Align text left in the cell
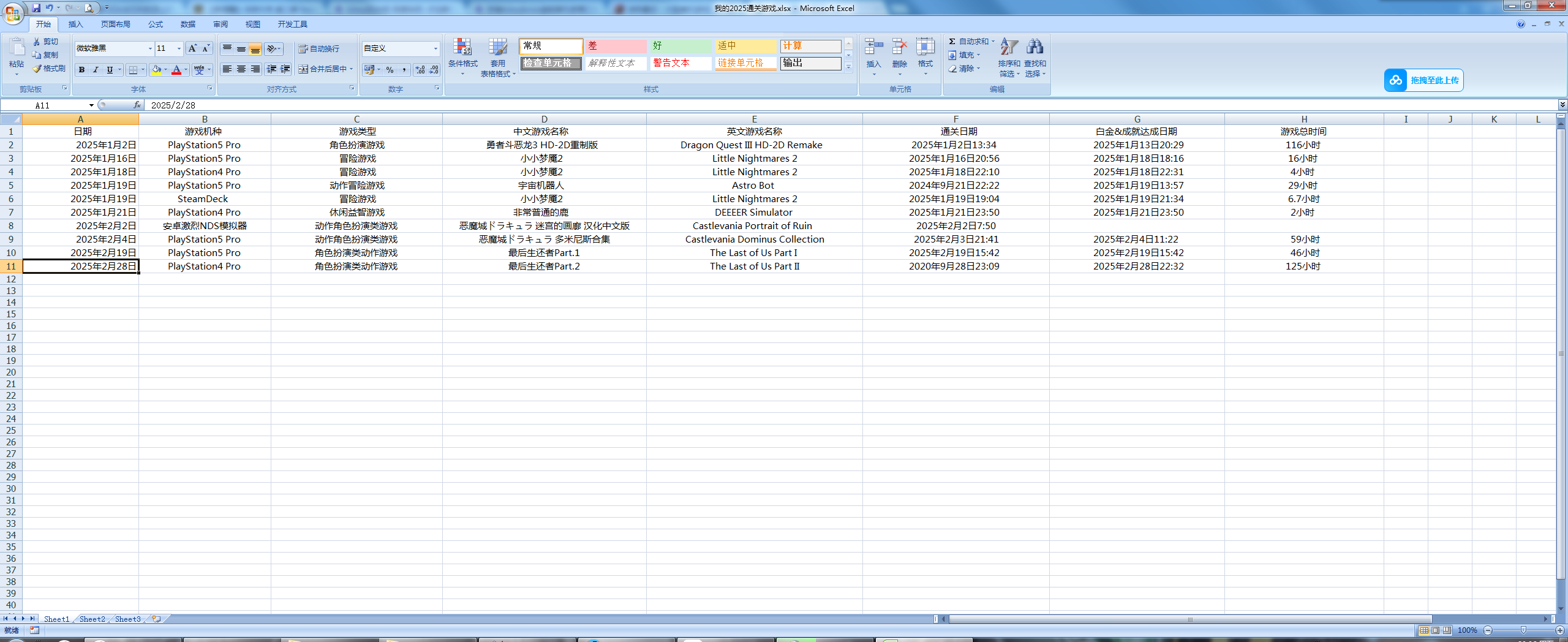This screenshot has height=642, width=1568. [227, 69]
